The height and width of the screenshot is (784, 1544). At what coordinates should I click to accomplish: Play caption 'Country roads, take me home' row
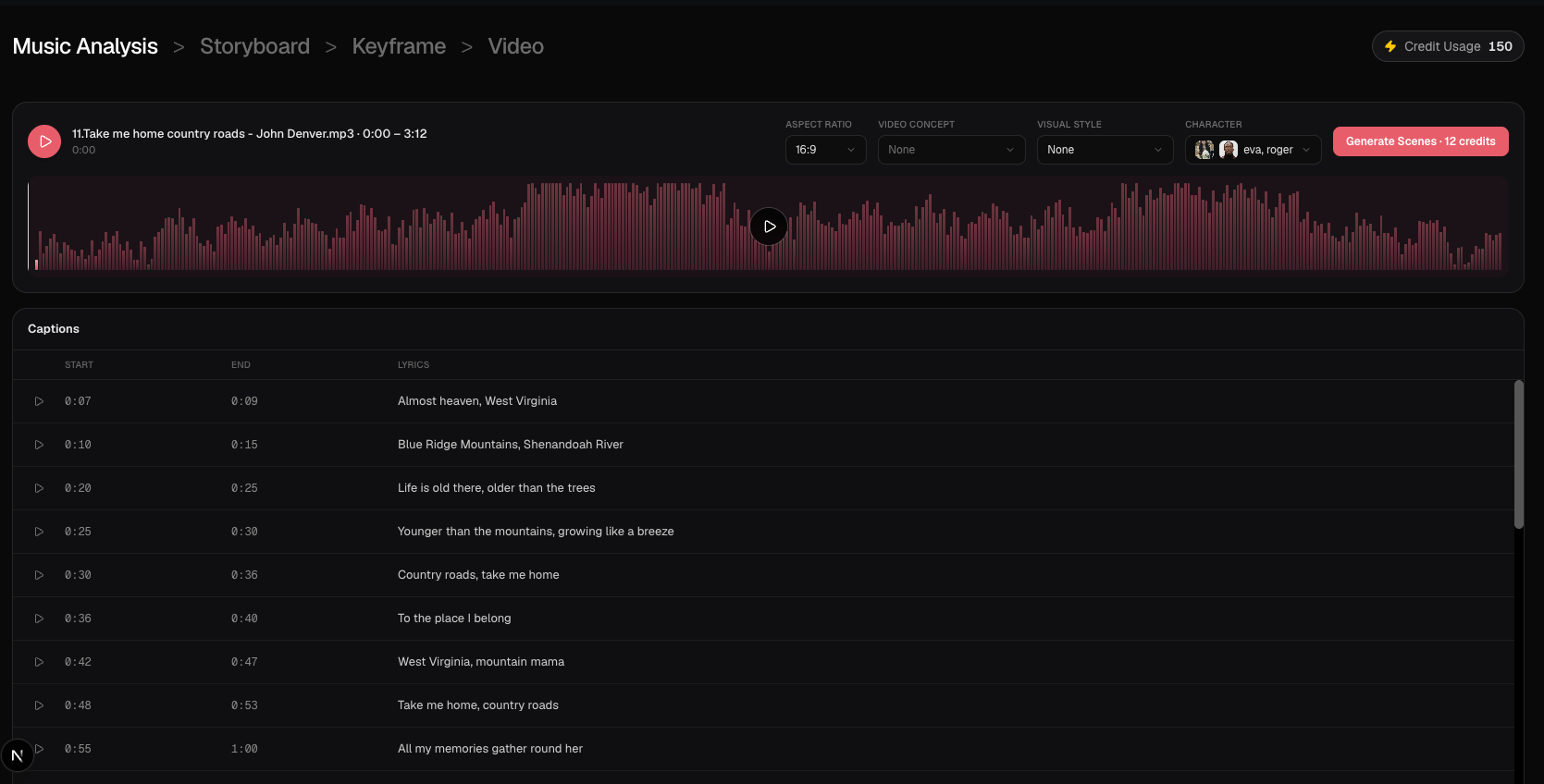click(x=39, y=575)
